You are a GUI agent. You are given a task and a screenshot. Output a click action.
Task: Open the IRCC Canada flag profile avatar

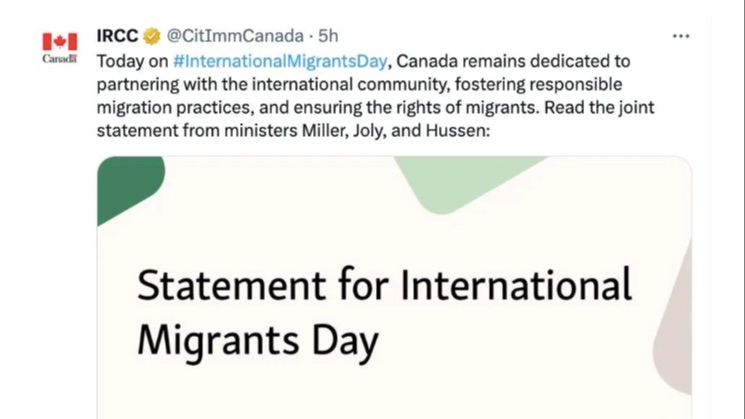pos(59,47)
